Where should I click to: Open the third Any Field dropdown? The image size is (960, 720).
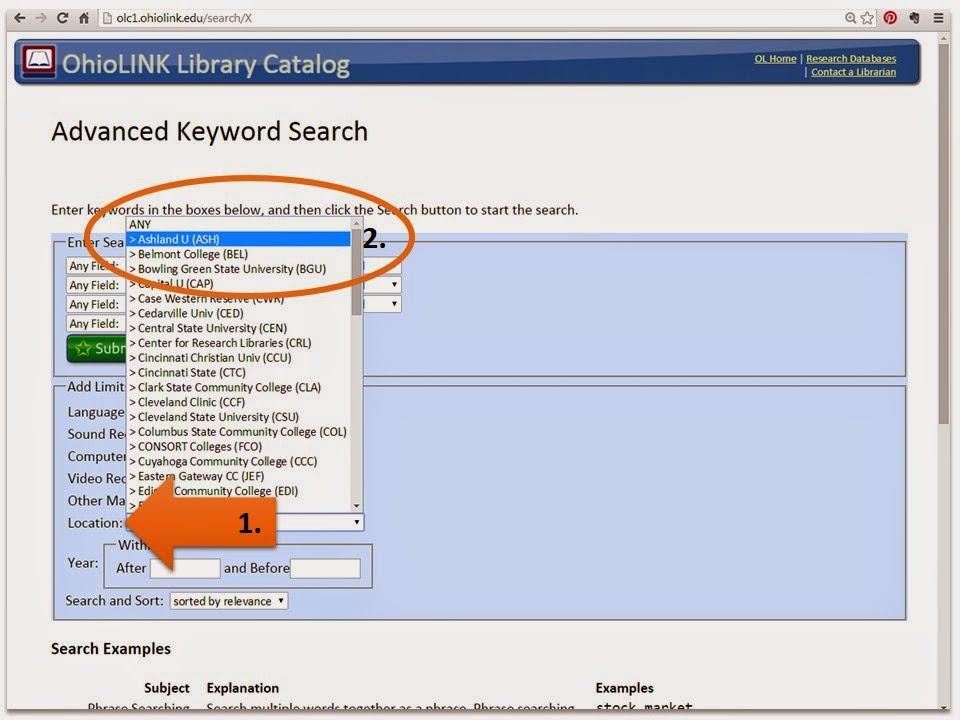(96, 304)
